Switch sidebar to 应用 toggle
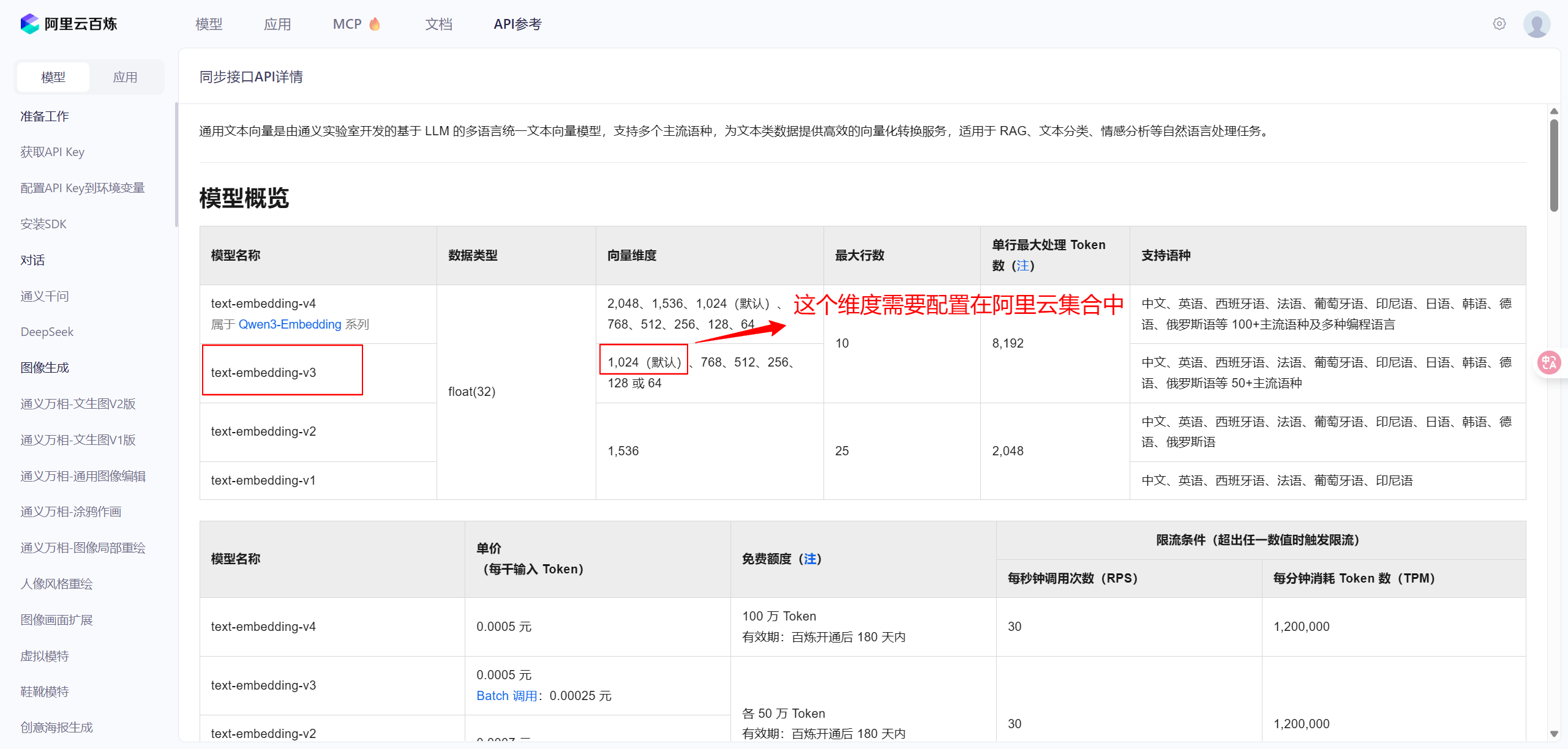Screen dimensions: 1568x749 125,77
